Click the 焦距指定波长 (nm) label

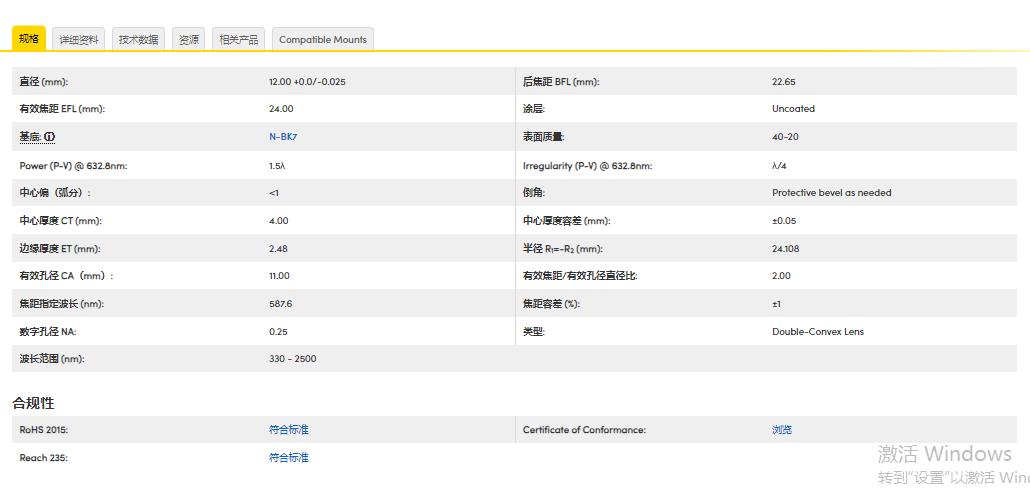62,304
